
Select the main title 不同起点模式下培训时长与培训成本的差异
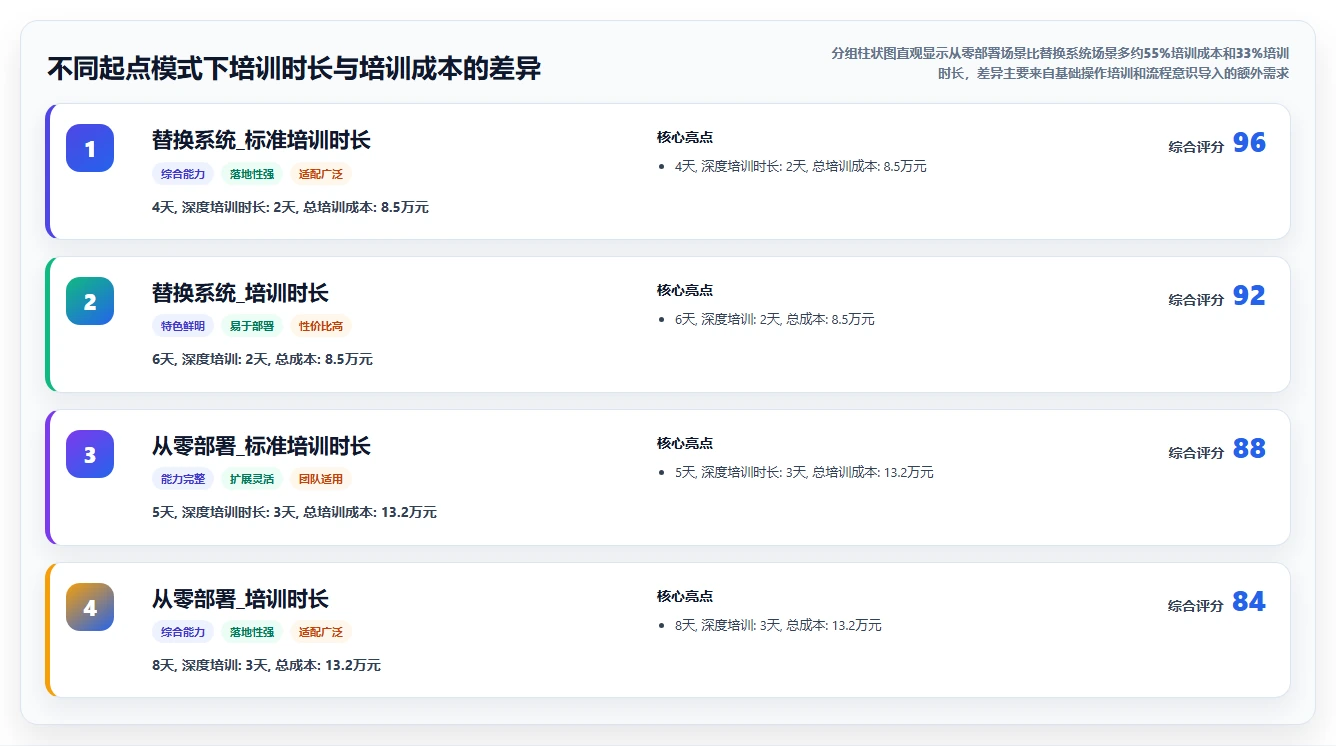pos(294,69)
